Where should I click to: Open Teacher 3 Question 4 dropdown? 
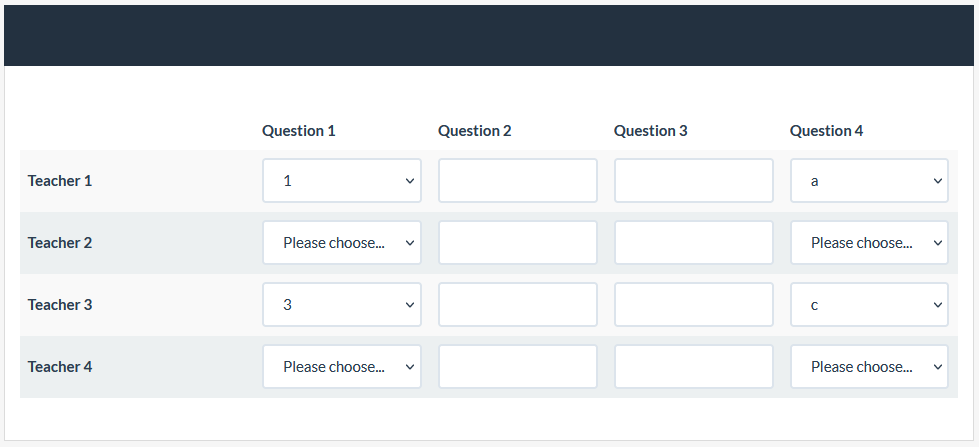(x=869, y=305)
